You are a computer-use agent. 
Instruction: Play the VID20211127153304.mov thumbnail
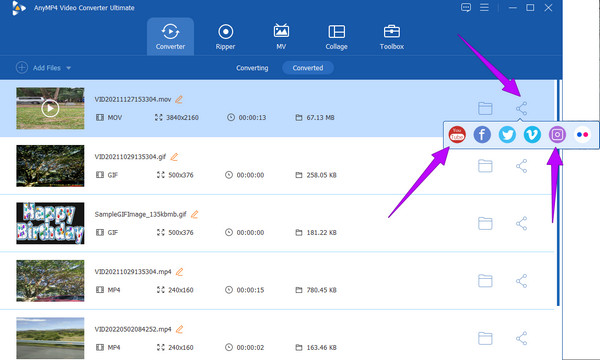point(50,109)
